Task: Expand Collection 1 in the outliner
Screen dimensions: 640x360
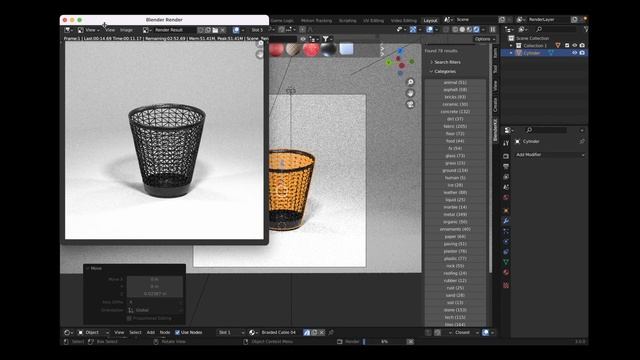Action: click(x=511, y=46)
